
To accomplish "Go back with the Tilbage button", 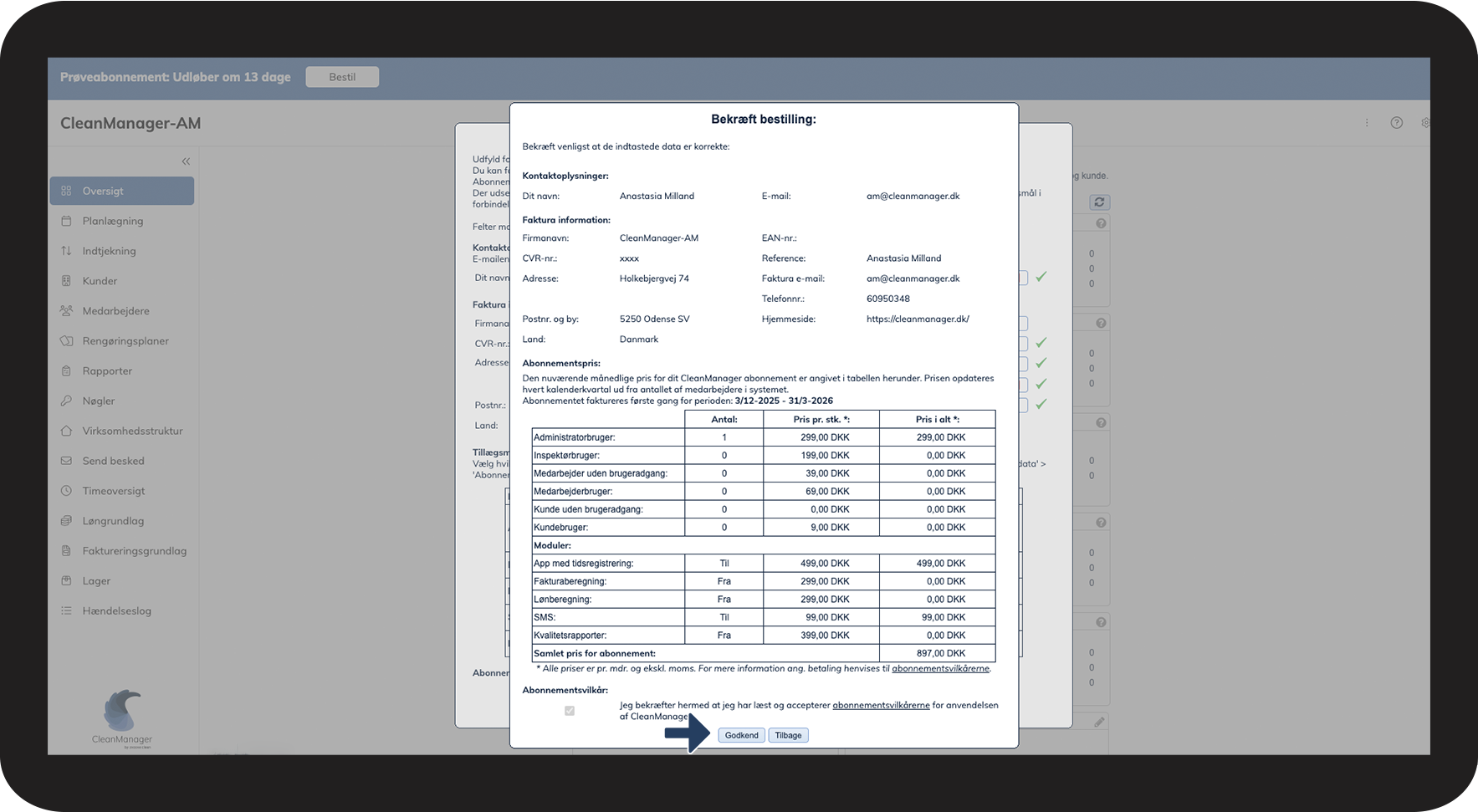I will (788, 736).
